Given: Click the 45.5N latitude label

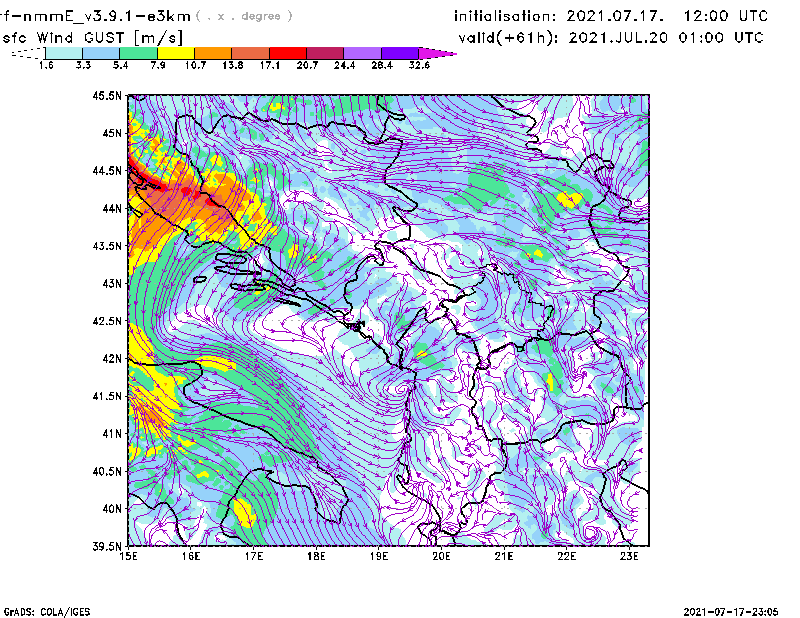Looking at the screenshot, I should (107, 95).
